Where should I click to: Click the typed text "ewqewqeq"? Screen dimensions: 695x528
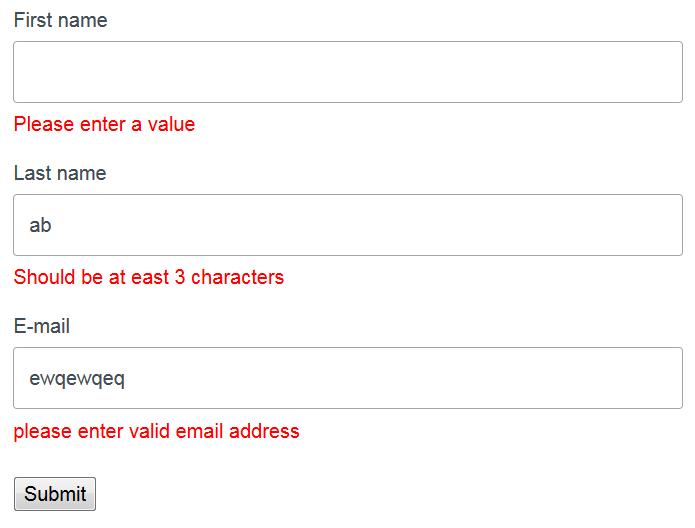[x=77, y=378]
